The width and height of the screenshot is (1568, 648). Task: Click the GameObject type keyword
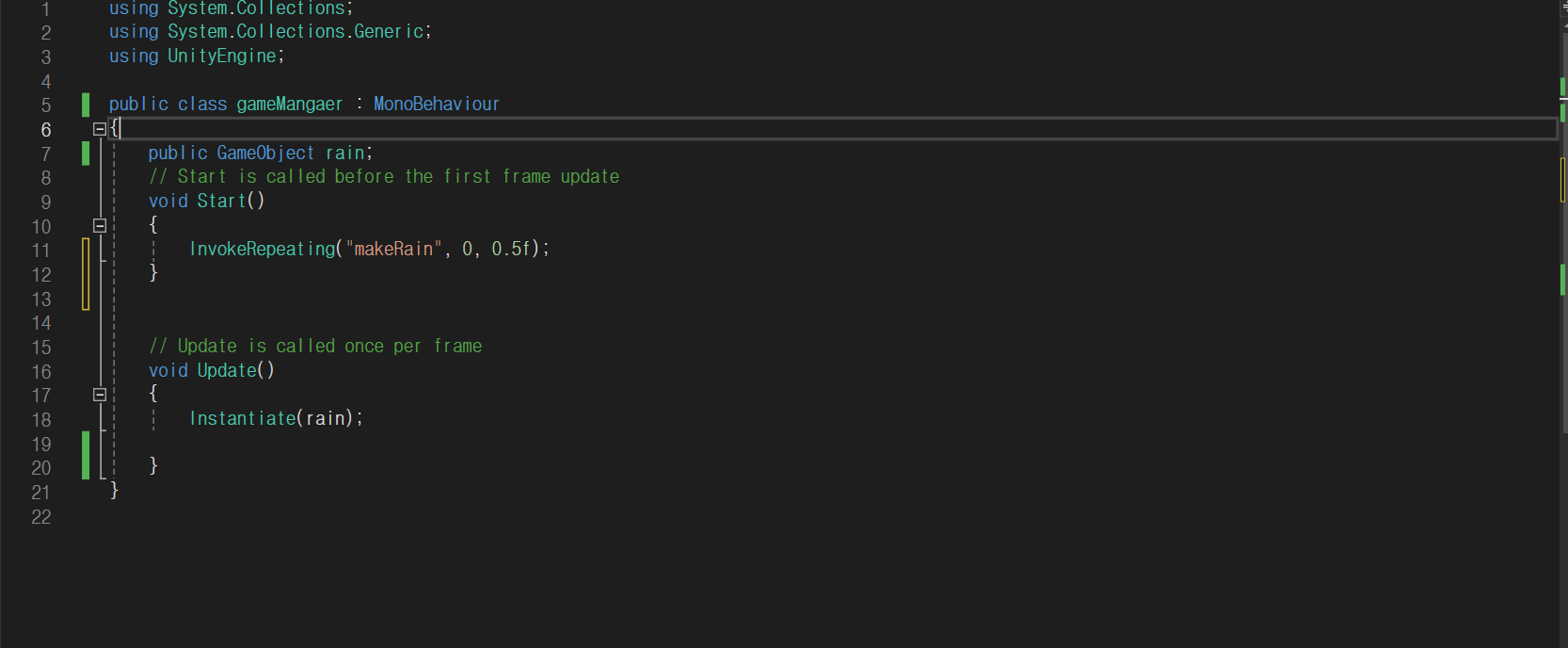(x=265, y=153)
